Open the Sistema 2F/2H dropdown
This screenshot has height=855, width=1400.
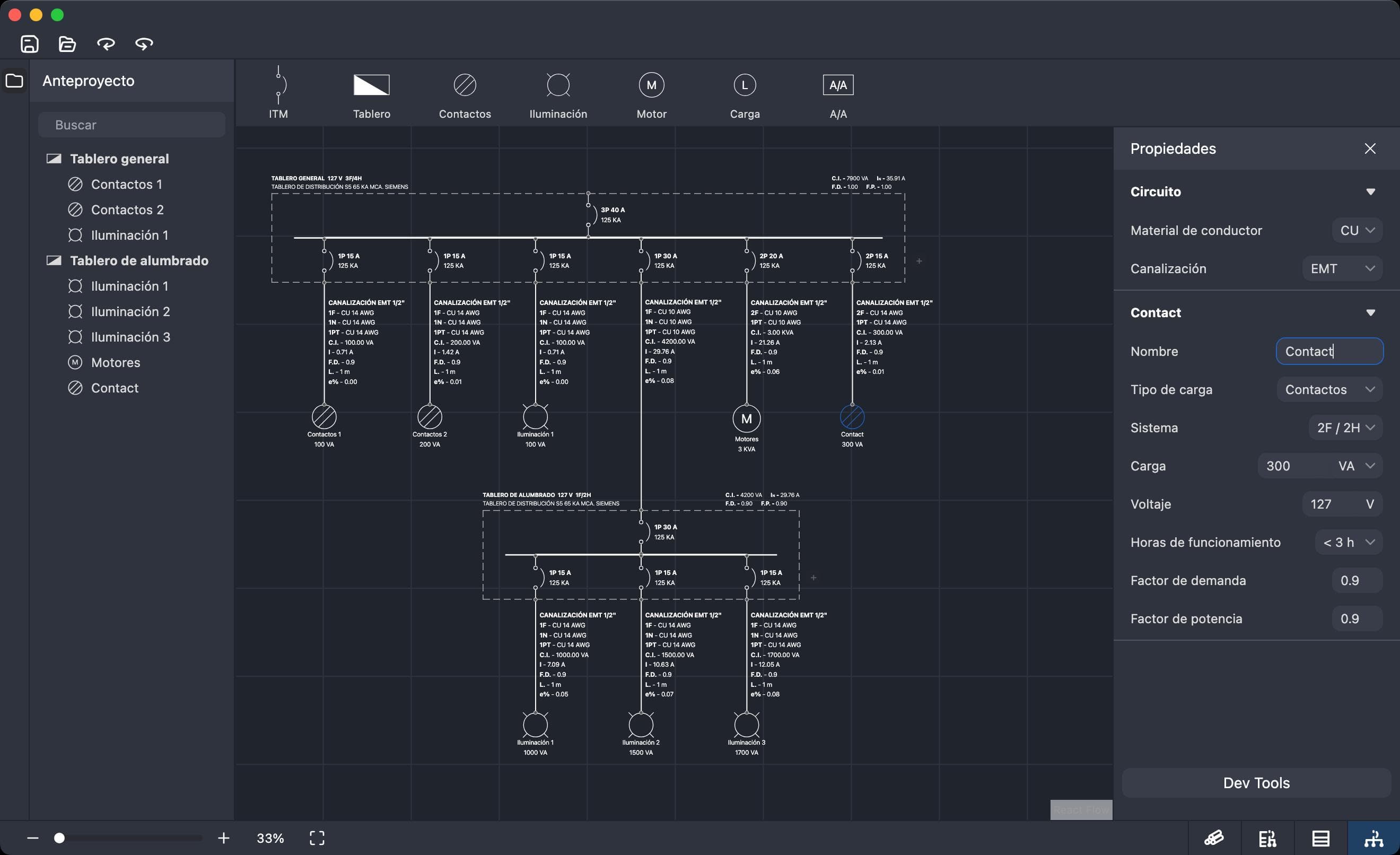click(x=1345, y=427)
